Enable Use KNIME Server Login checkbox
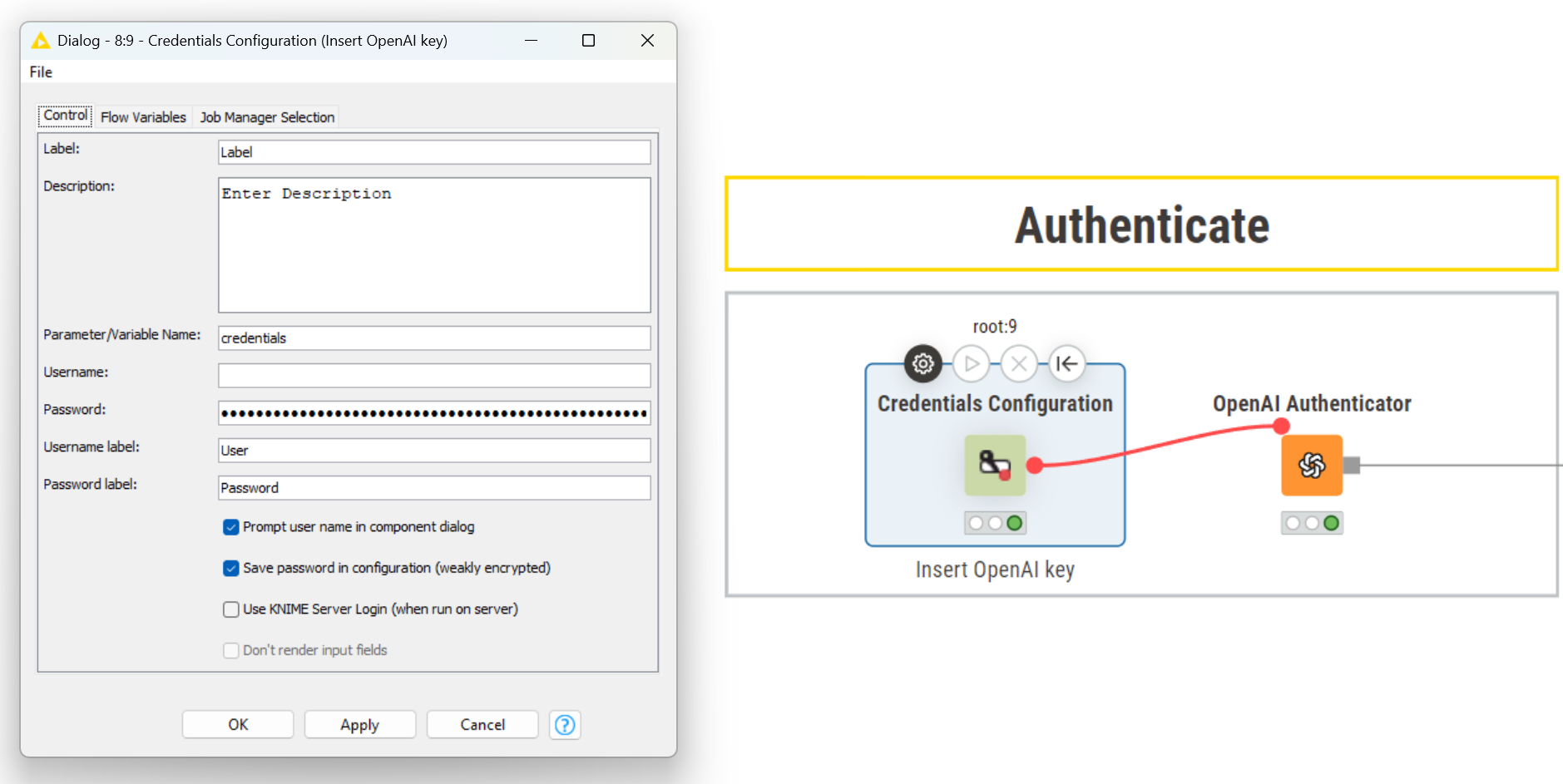The image size is (1563, 784). tap(231, 609)
